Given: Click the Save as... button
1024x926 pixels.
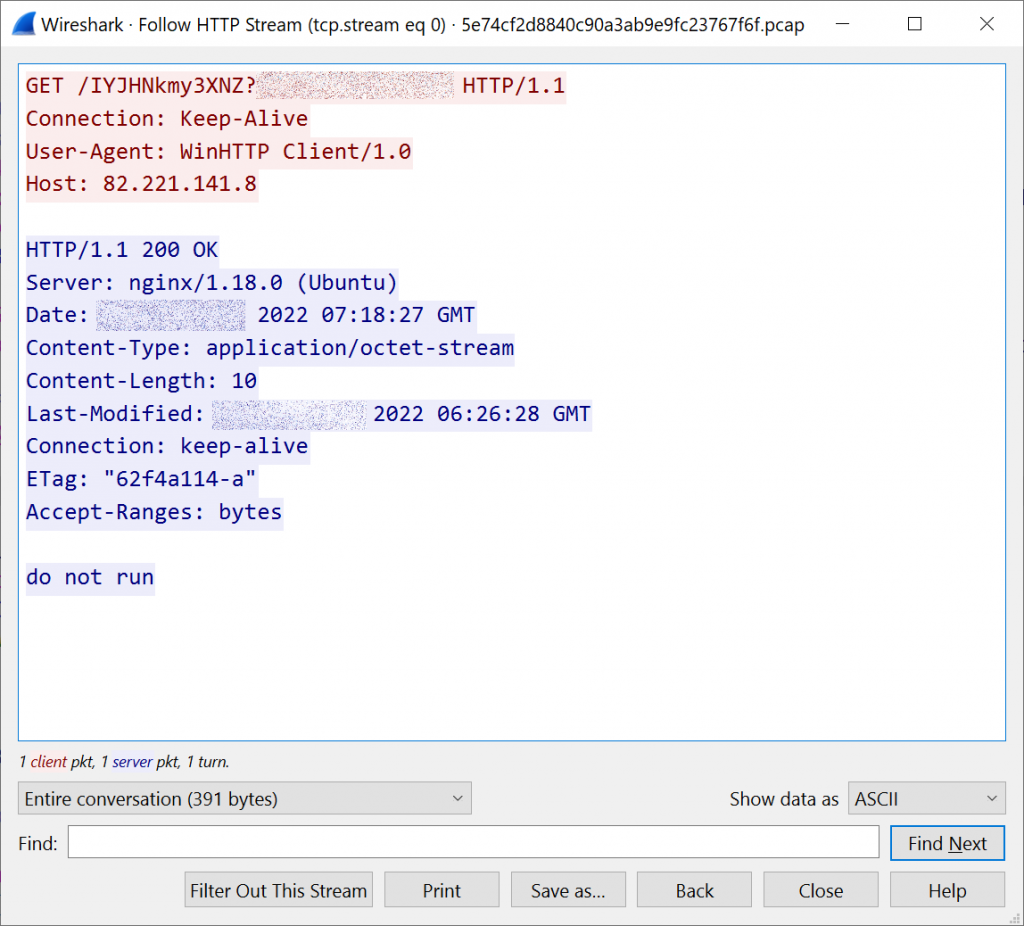Looking at the screenshot, I should 568,890.
